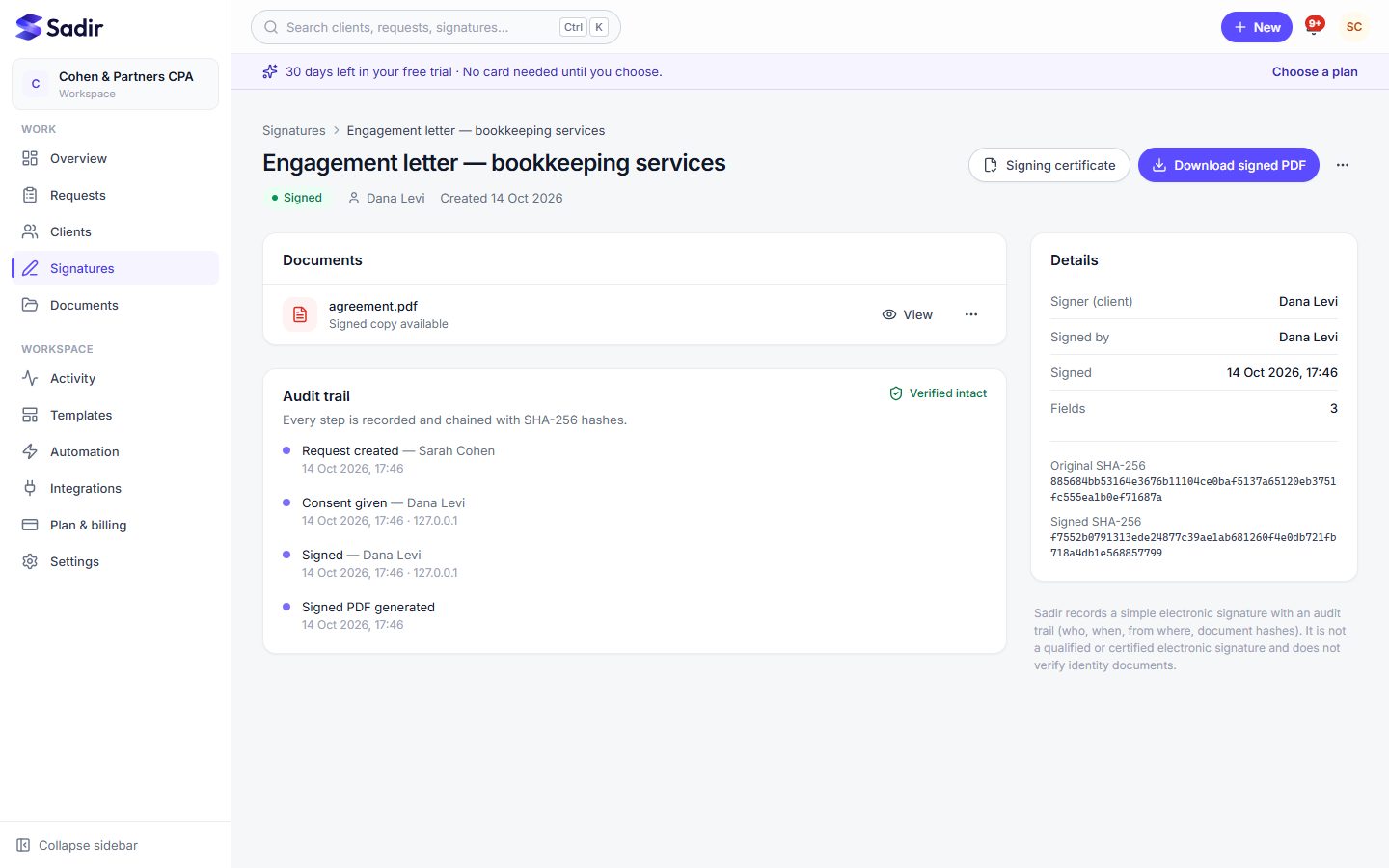Open Integrations plug icon
1389x868 pixels.
(30, 488)
